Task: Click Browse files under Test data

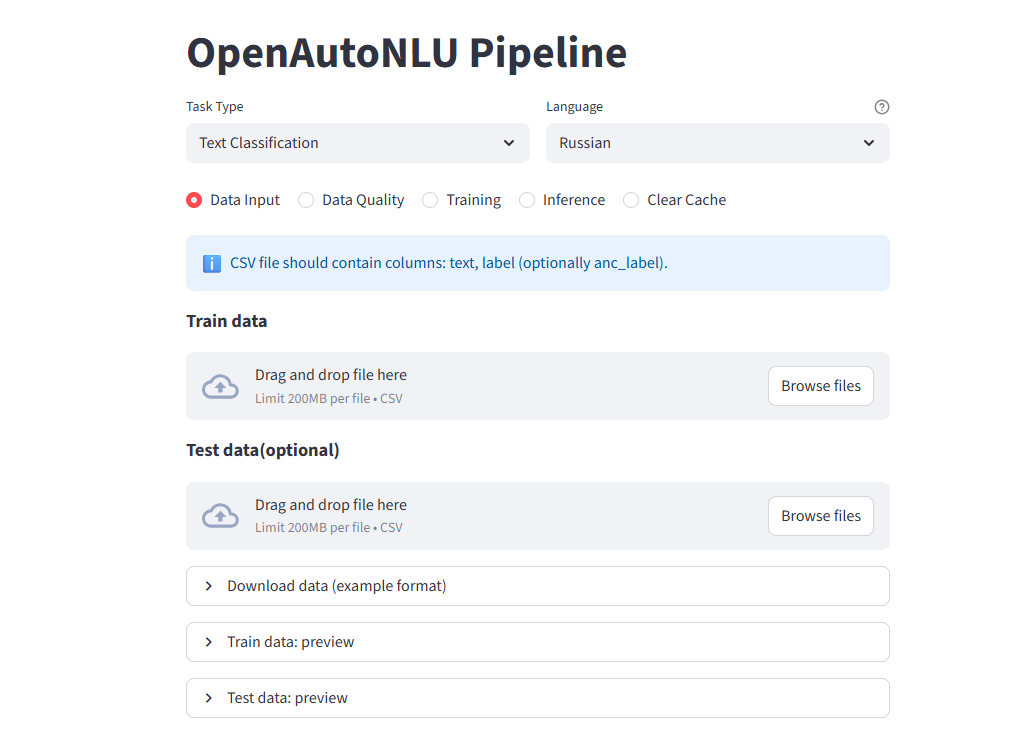Action: [x=820, y=516]
